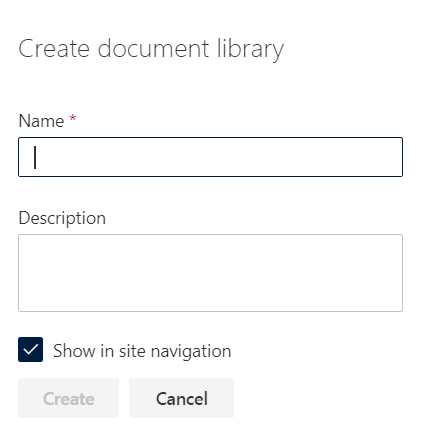Viewport: 421px width, 442px height.
Task: Uncheck the Show in site navigation checkbox
Action: point(30,349)
